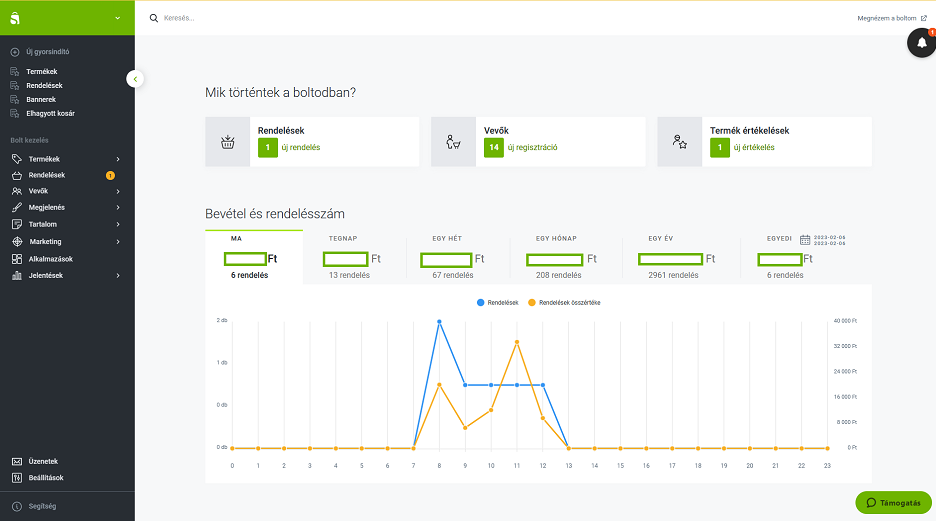Click the customers icon in Vevők card
The height and width of the screenshot is (521, 936).
click(x=453, y=142)
